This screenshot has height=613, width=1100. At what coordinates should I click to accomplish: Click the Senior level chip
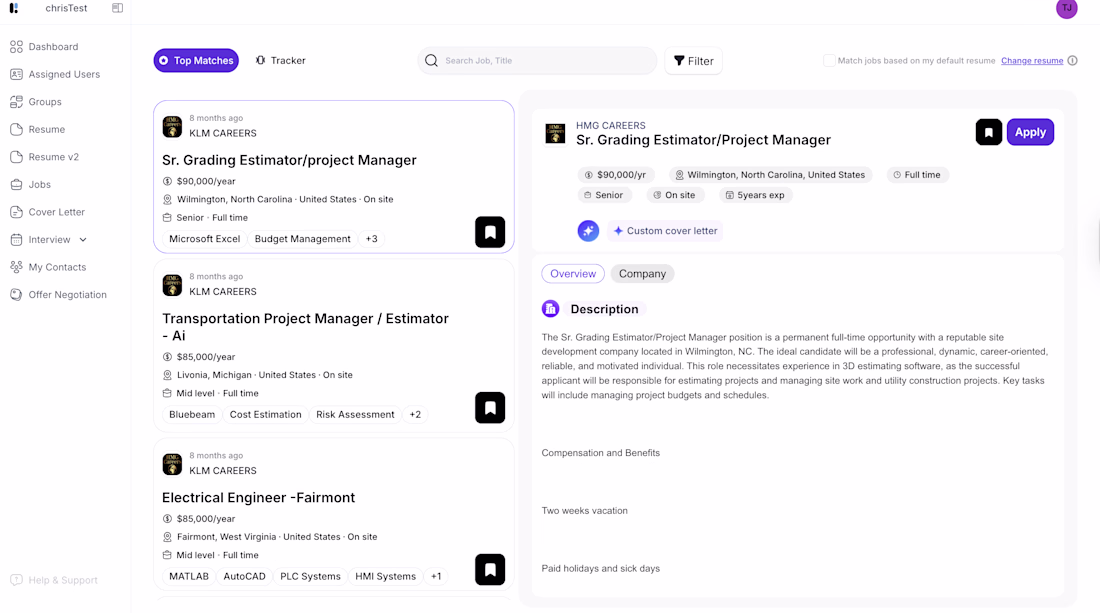click(603, 195)
